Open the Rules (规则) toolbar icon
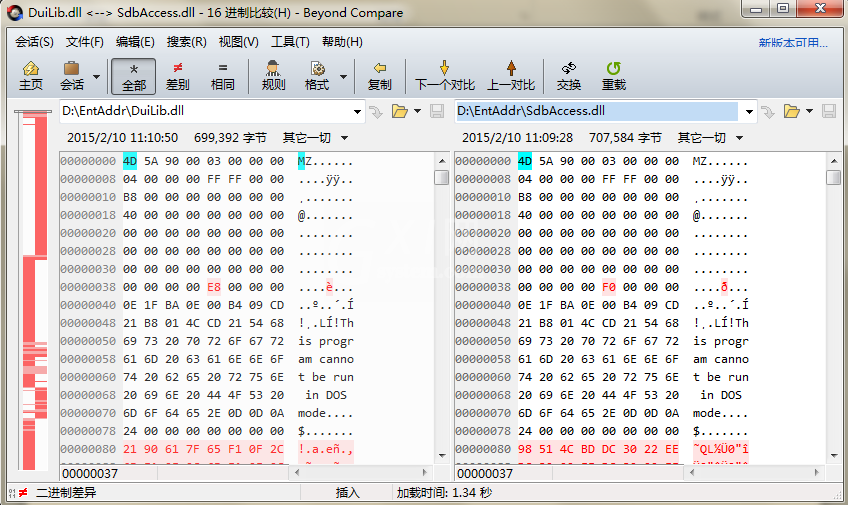Viewport: 848px width, 505px height. 273,76
